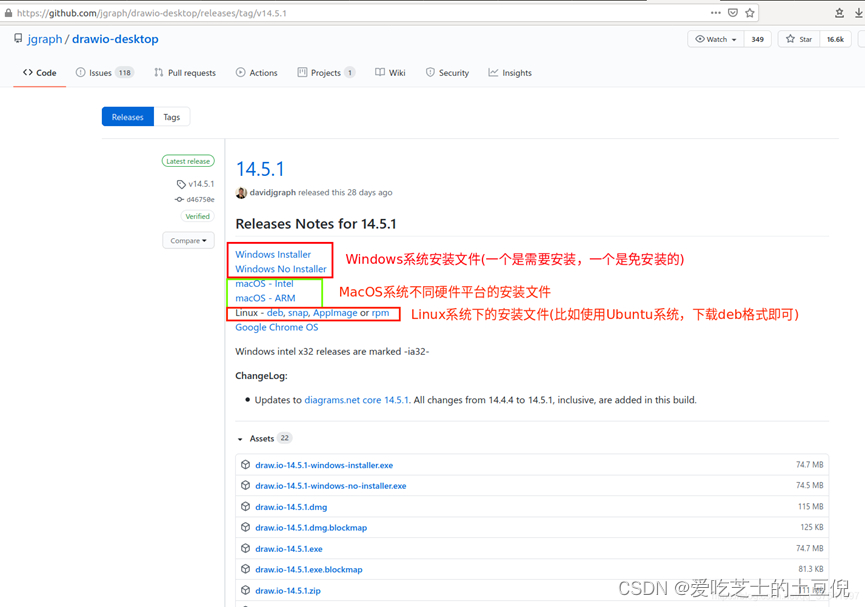
Task: Go to the Actions tab
Action: click(x=257, y=72)
